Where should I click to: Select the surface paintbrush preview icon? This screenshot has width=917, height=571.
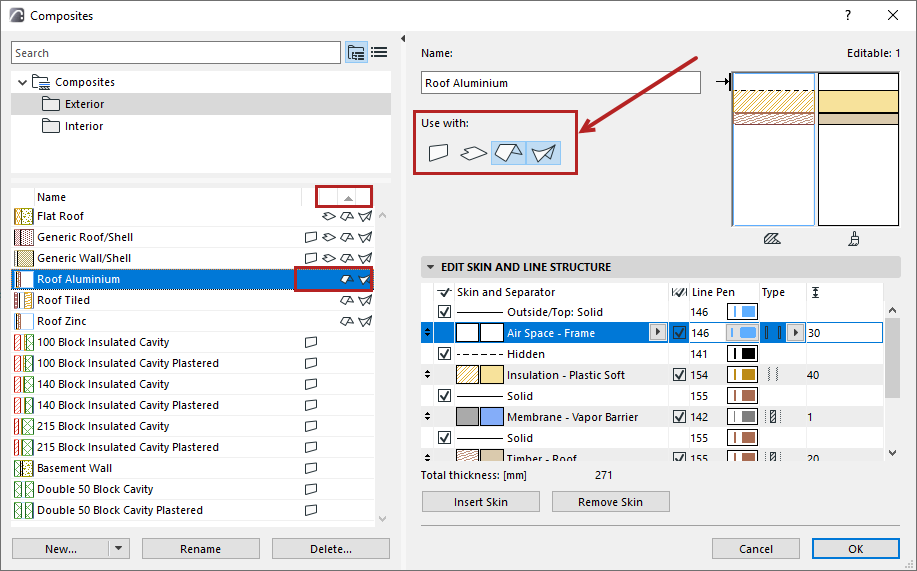854,239
